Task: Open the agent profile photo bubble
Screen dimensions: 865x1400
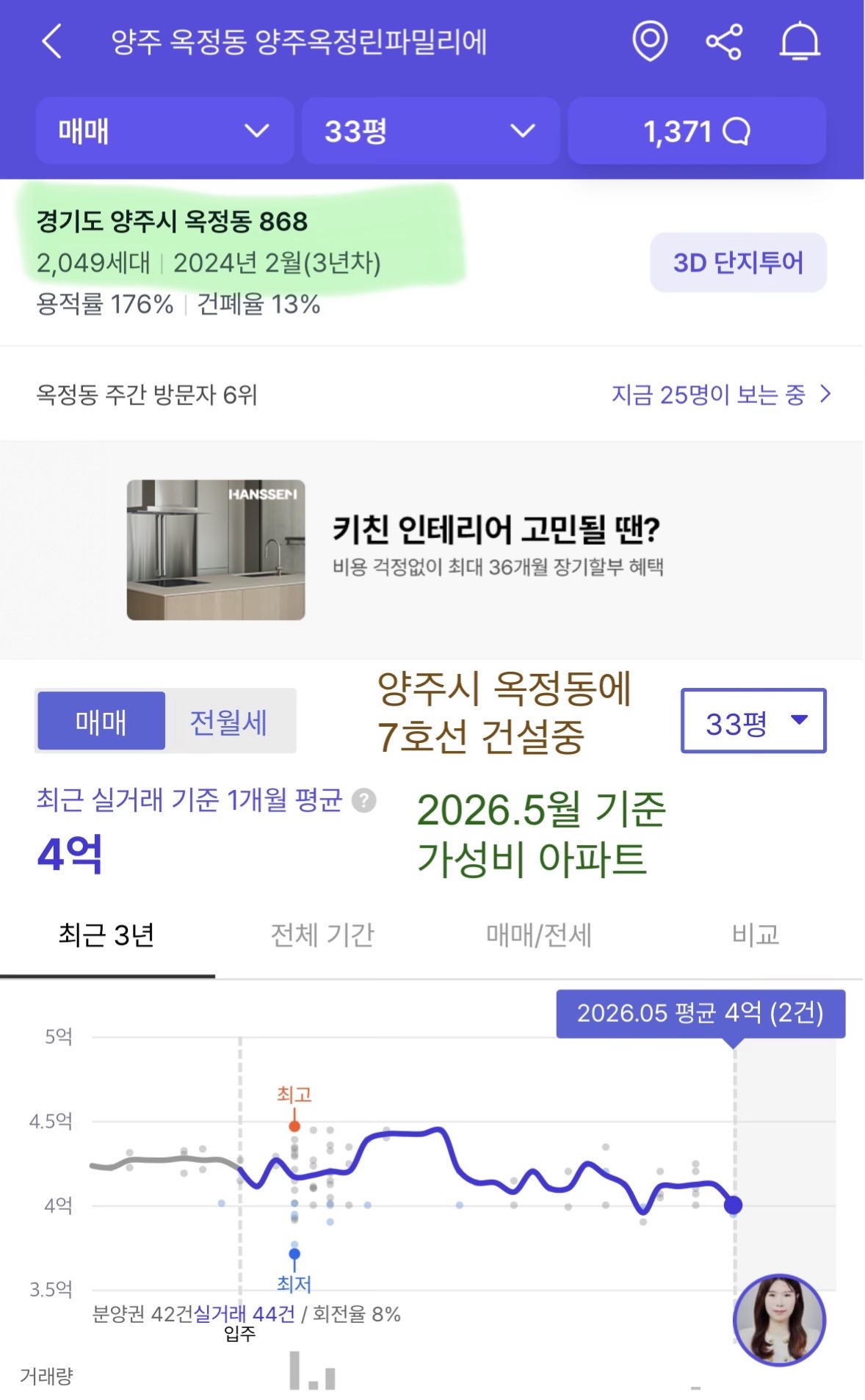Action: point(780,1319)
